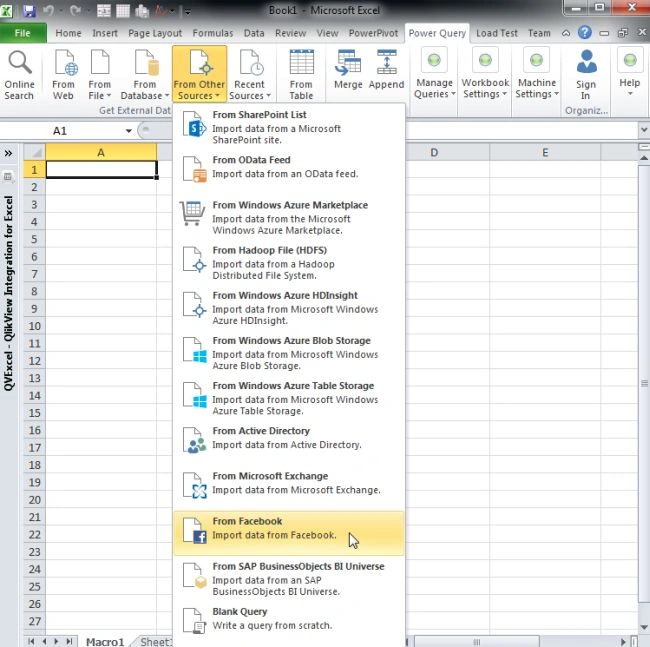The height and width of the screenshot is (647, 650).
Task: Select the Merge queries icon
Action: [348, 63]
